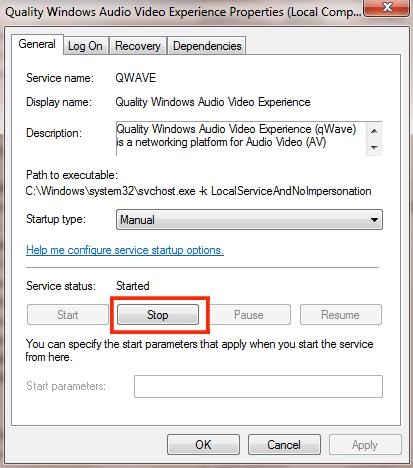This screenshot has height=468, width=413.
Task: Open the Help me configure service startup options link
Action: (125, 250)
